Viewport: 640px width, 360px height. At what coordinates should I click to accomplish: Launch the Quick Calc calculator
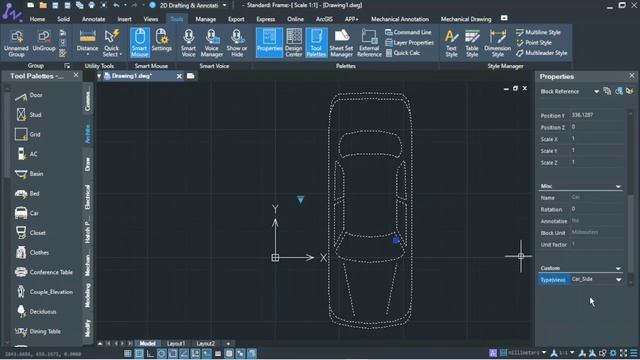tap(402, 53)
